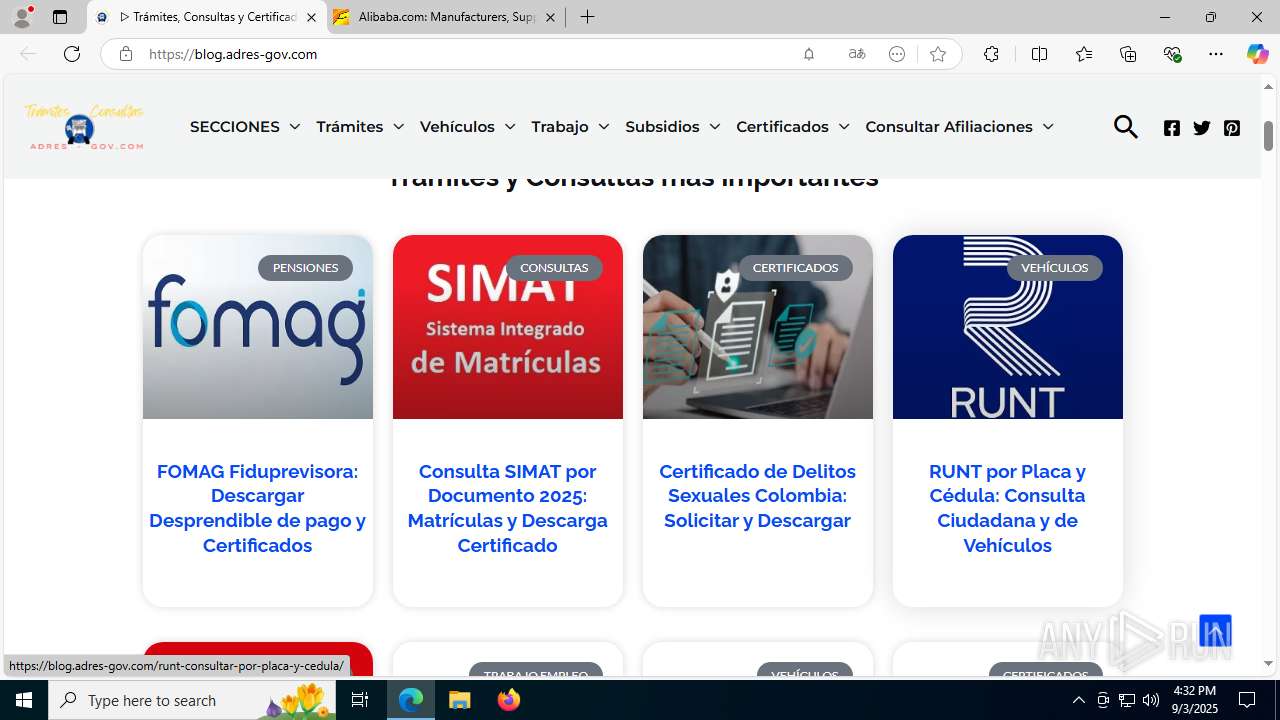The image size is (1280, 720).
Task: Toggle split screen icon in toolbar
Action: click(x=1039, y=54)
